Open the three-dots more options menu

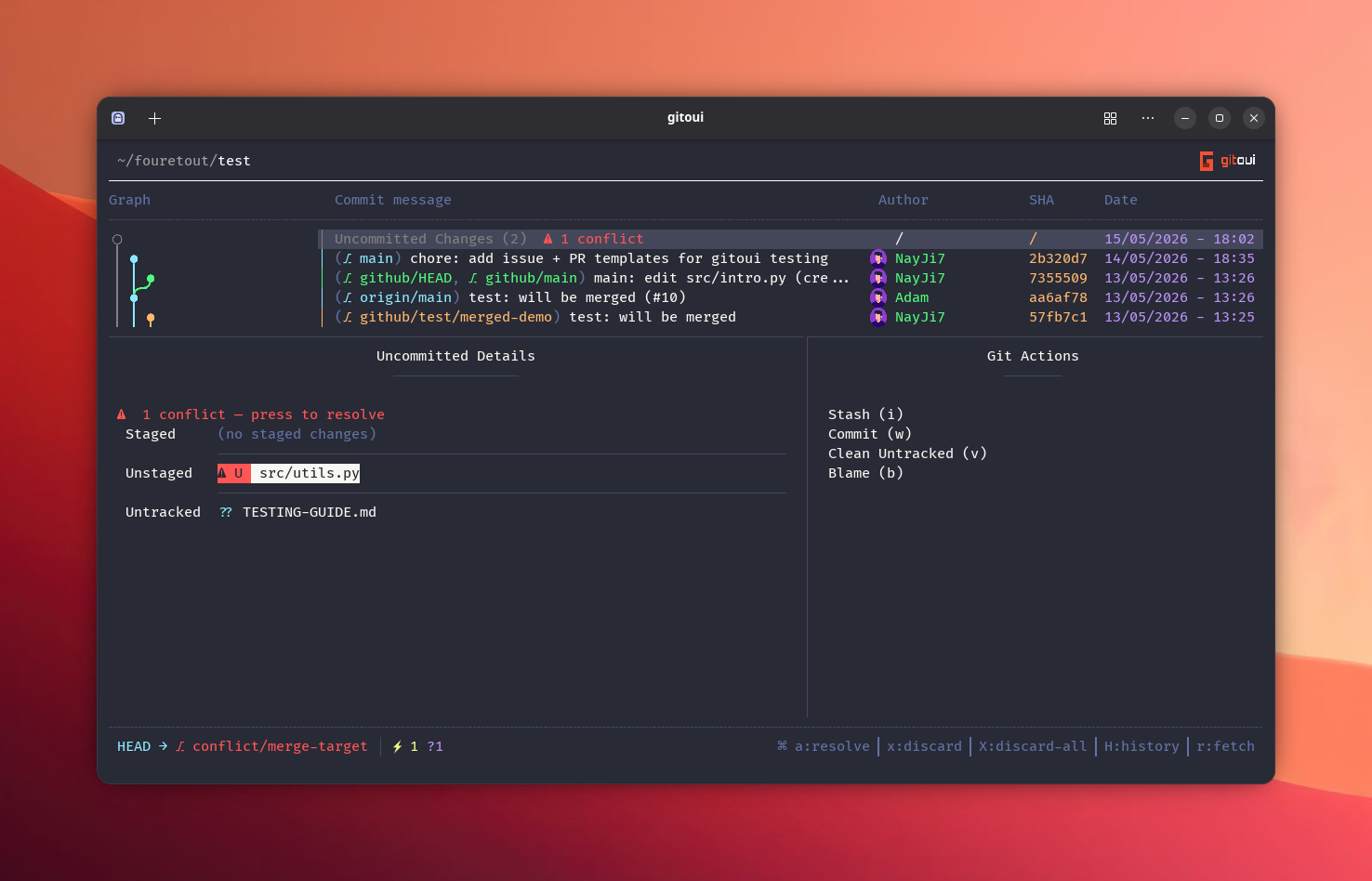[x=1148, y=118]
